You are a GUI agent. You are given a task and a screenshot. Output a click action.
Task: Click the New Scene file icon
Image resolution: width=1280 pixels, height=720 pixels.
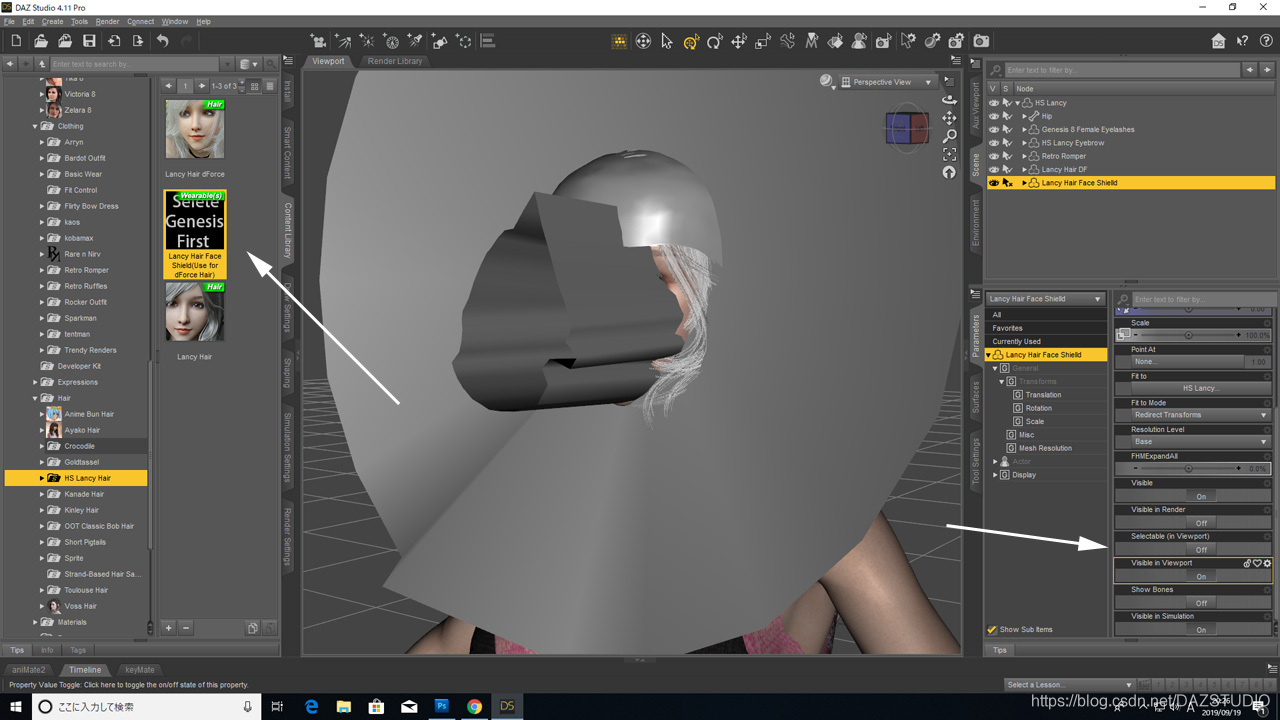pos(16,41)
